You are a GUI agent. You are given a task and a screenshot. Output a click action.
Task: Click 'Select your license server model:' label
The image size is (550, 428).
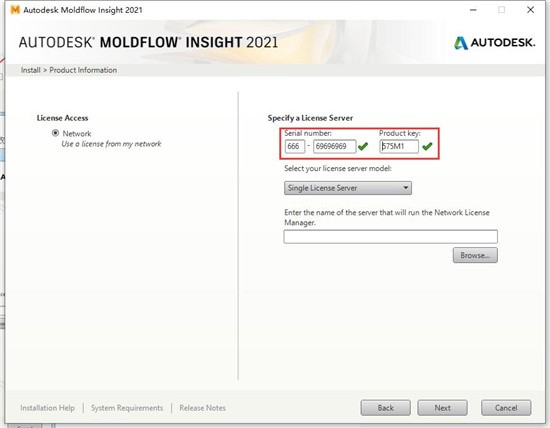pyautogui.click(x=338, y=168)
